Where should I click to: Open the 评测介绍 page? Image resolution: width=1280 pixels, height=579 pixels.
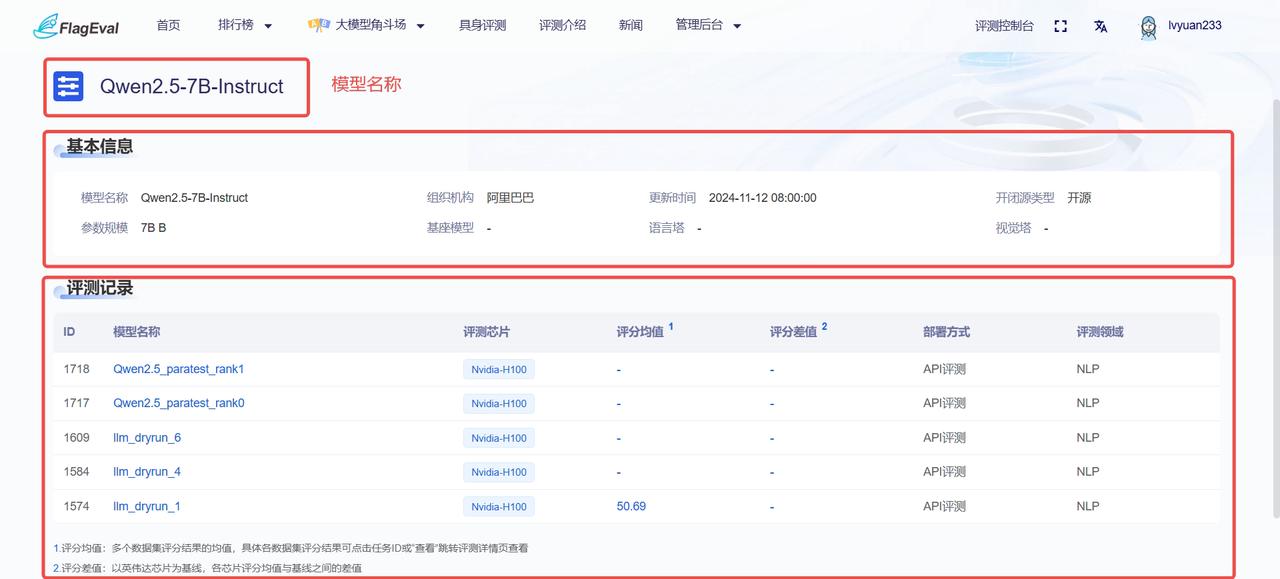click(x=563, y=25)
